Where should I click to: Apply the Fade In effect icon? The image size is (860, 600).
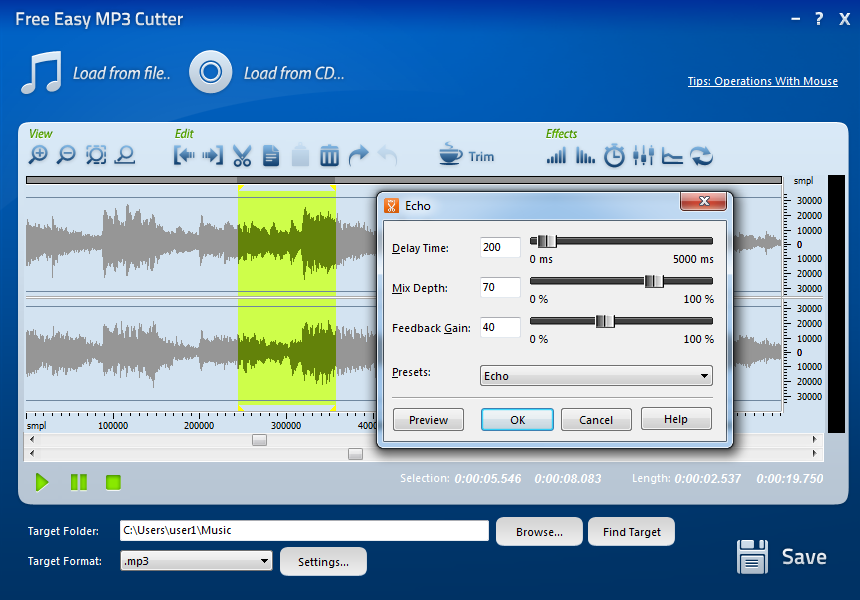(556, 156)
